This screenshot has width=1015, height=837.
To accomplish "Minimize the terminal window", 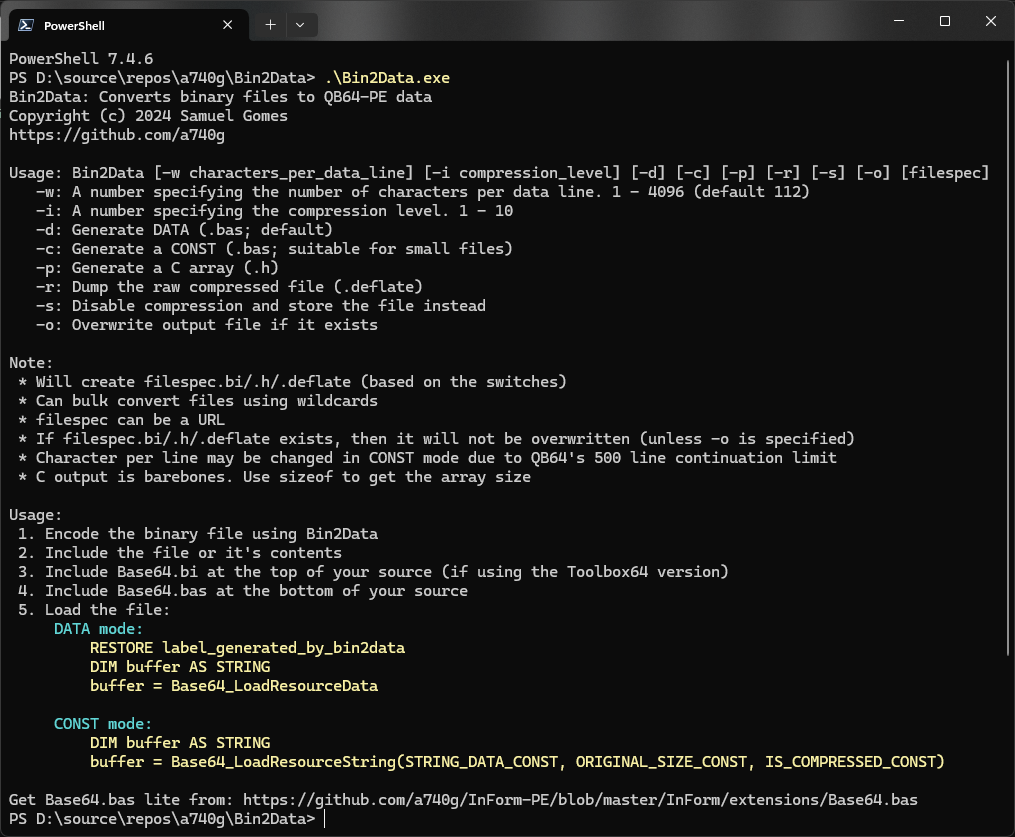I will click(x=899, y=21).
